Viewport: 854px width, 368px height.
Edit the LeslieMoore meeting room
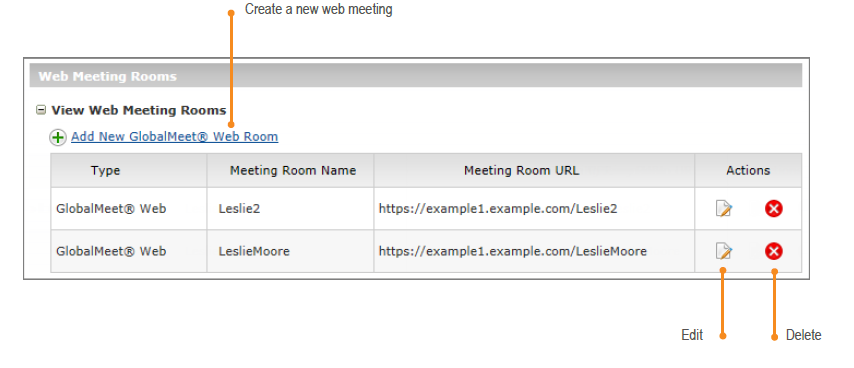[724, 251]
